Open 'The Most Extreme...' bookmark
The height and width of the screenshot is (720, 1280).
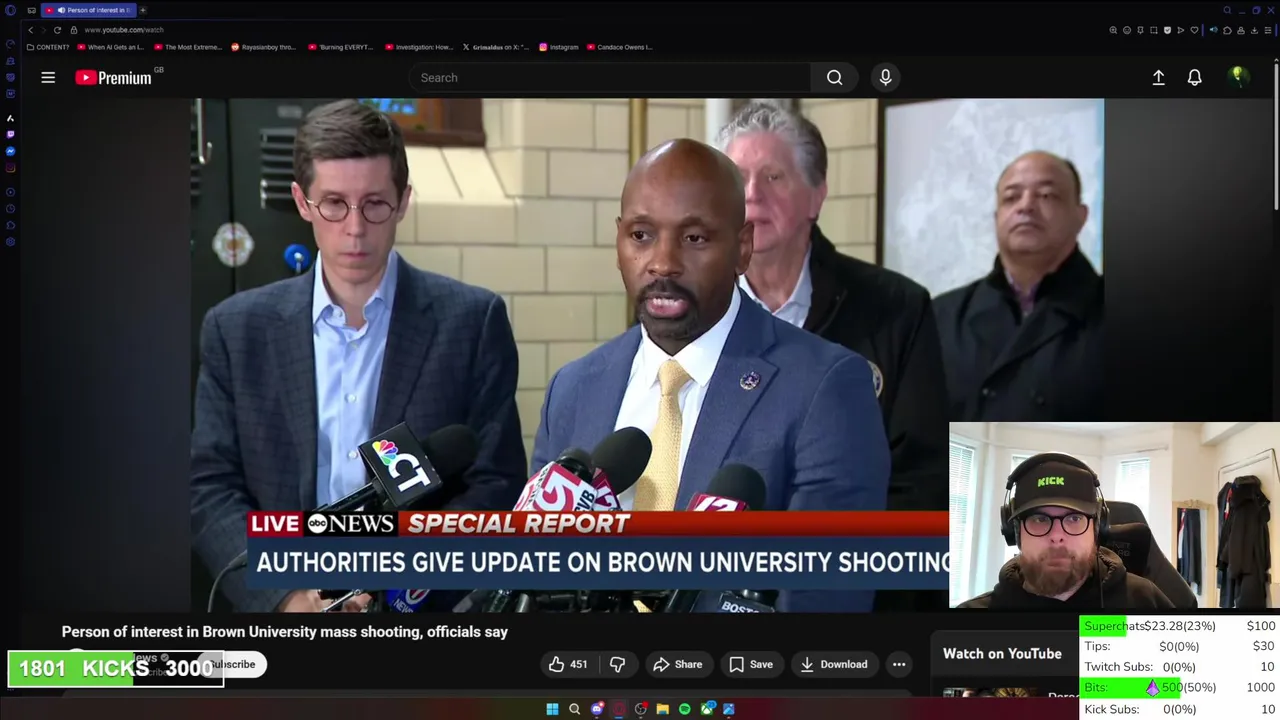click(187, 47)
